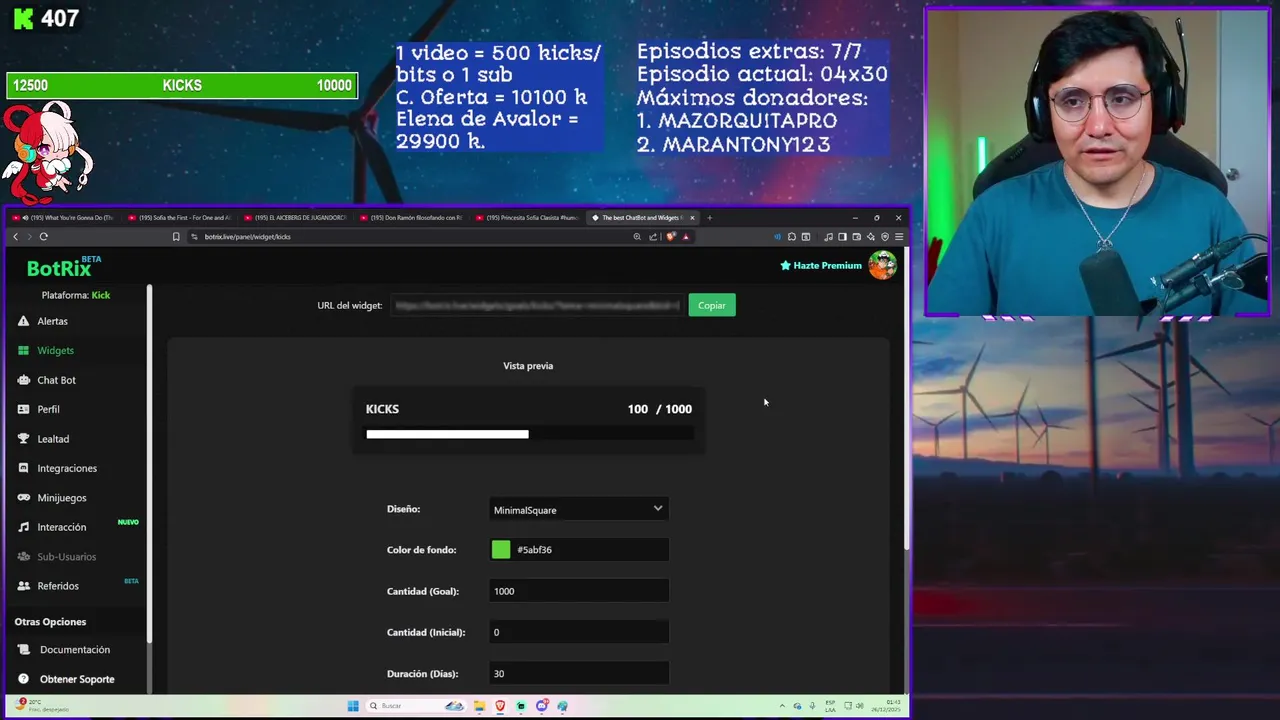Open a new browser tab with plus
Screen dimensions: 1280x720
click(x=710, y=218)
